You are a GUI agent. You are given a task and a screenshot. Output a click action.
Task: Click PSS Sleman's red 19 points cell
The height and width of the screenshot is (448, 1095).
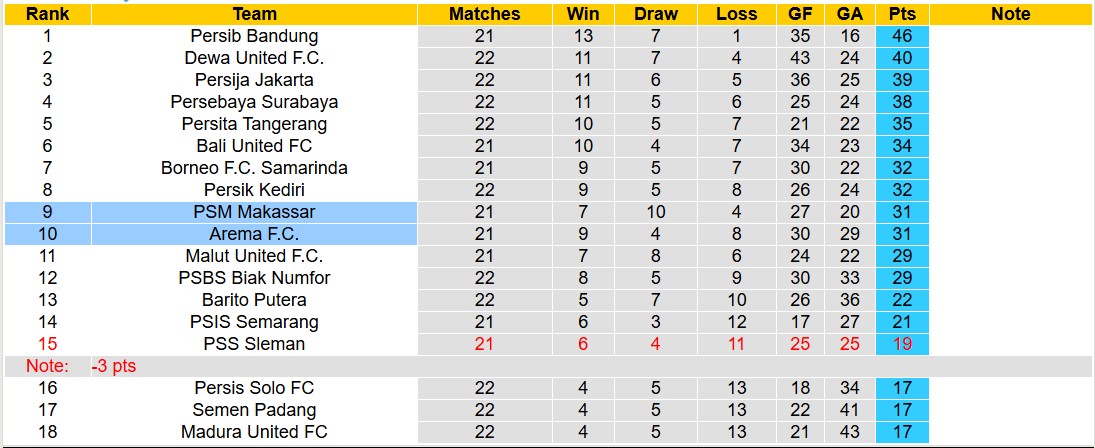pos(903,344)
